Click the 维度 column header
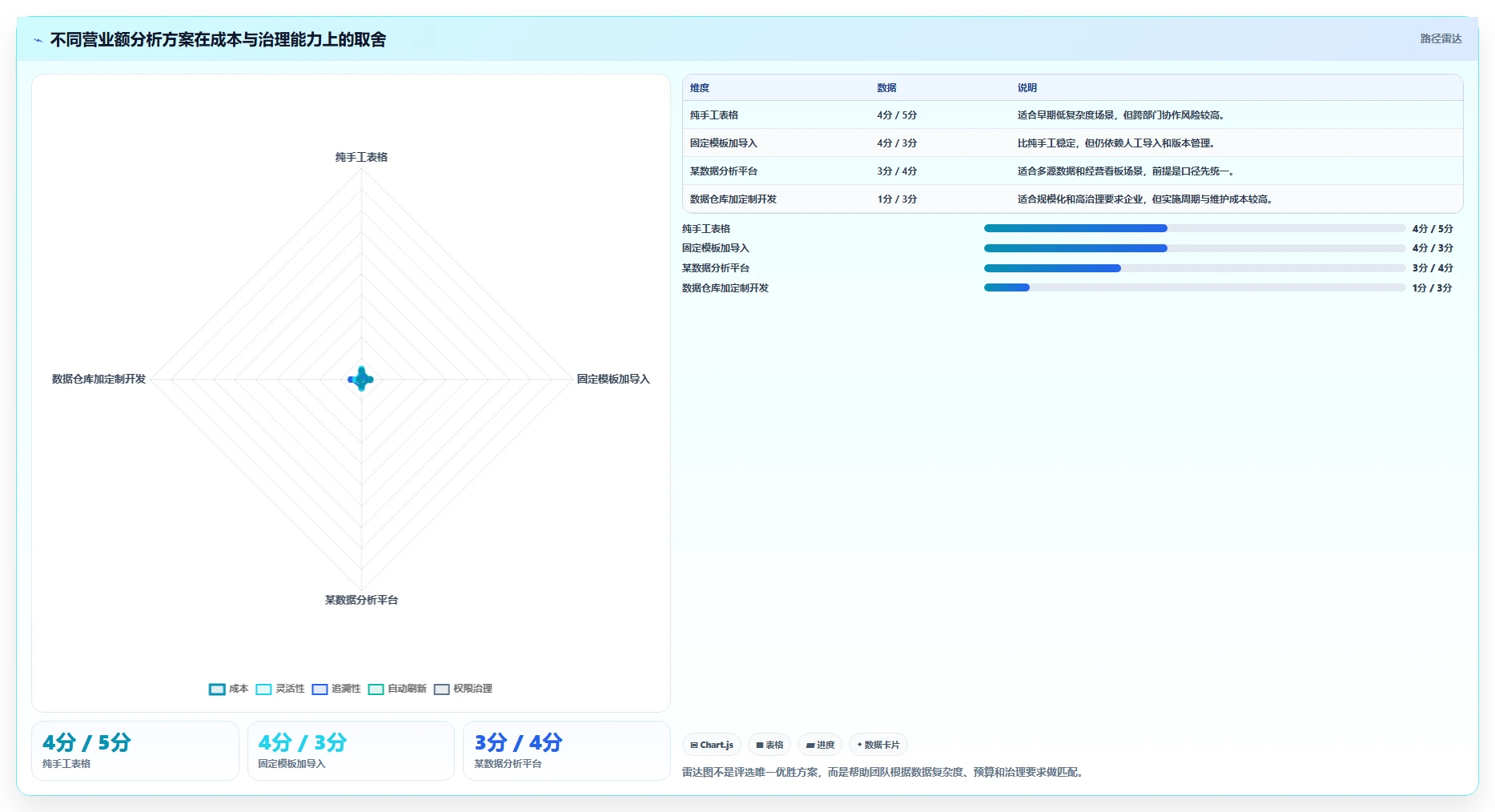The image size is (1495, 812). (x=700, y=88)
